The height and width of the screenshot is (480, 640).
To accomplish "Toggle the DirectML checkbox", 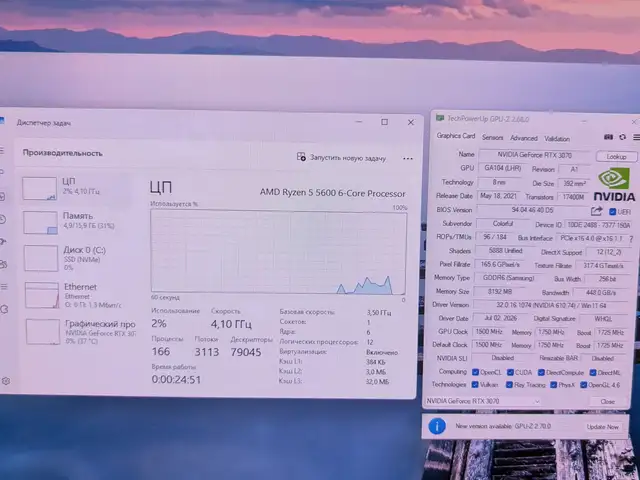I will click(593, 373).
